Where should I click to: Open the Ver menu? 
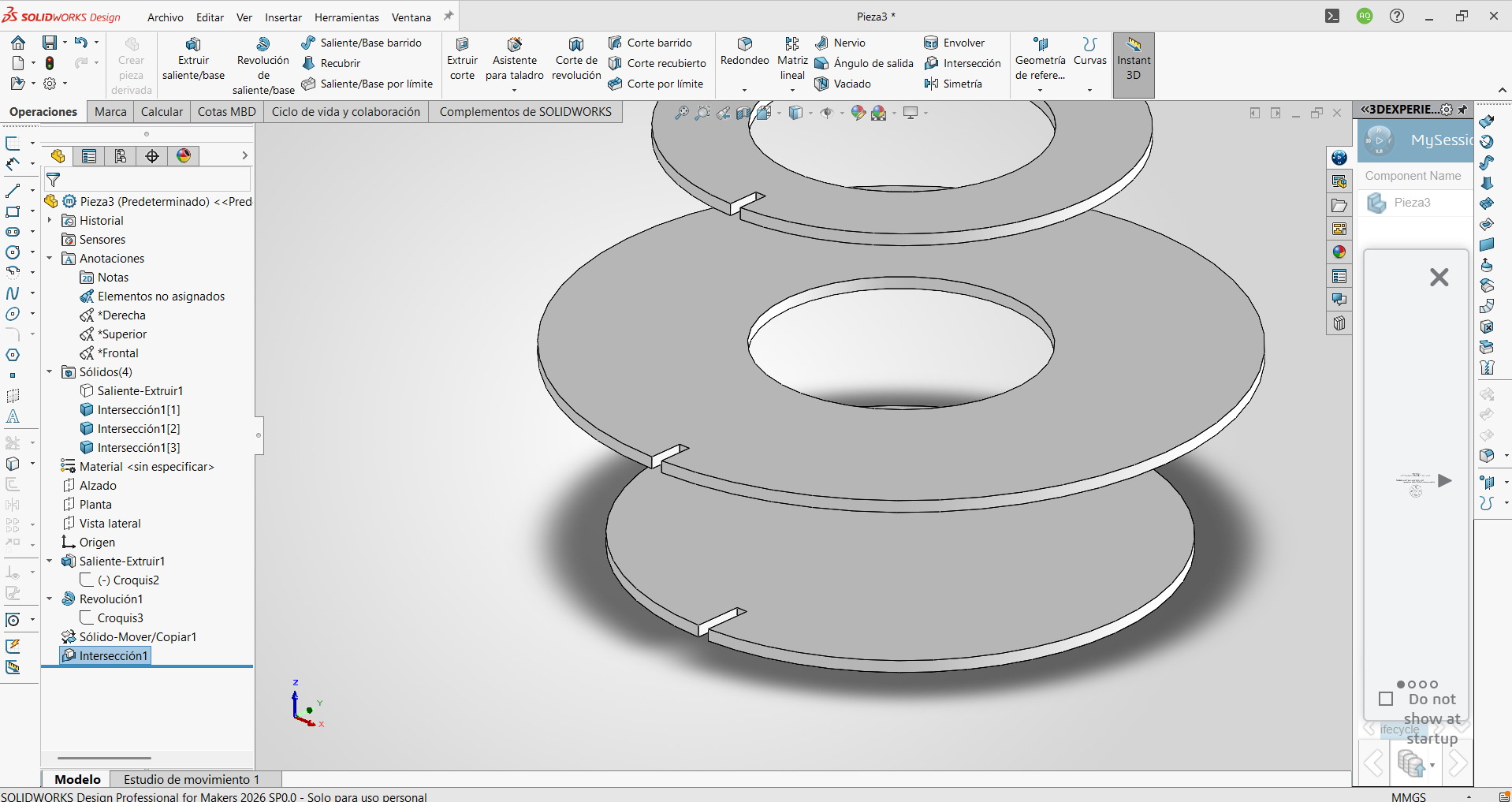pos(244,17)
